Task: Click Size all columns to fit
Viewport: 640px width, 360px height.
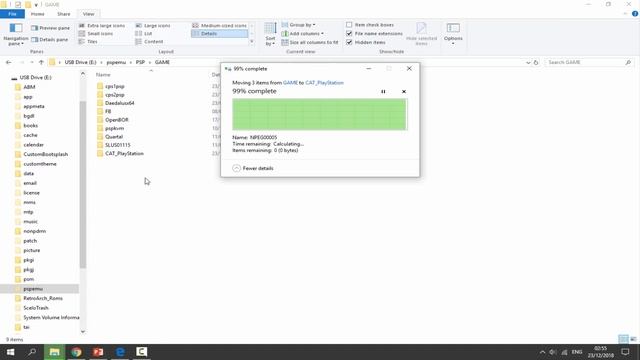Action: click(x=310, y=42)
